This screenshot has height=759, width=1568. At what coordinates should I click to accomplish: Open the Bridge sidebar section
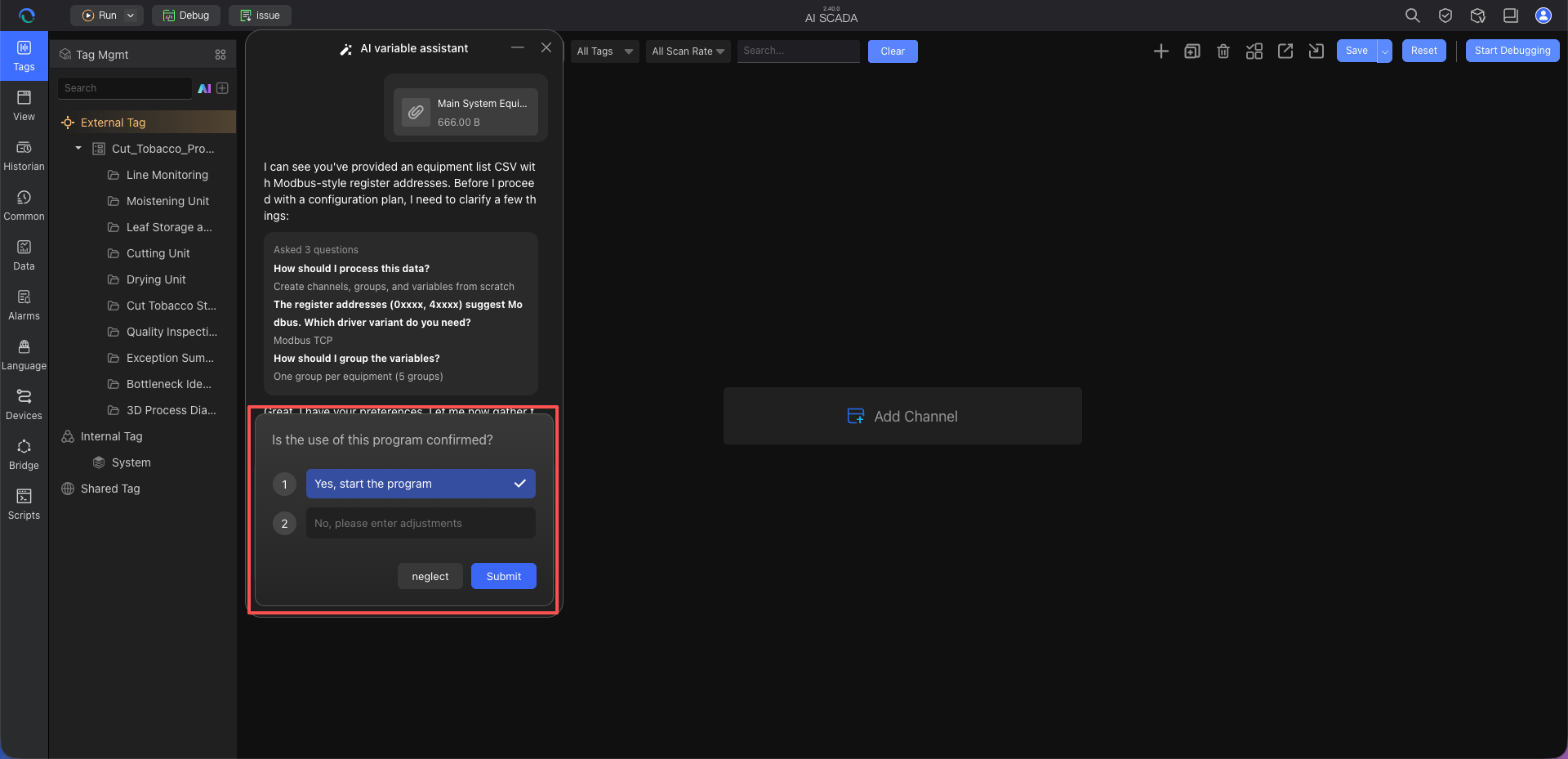(24, 455)
